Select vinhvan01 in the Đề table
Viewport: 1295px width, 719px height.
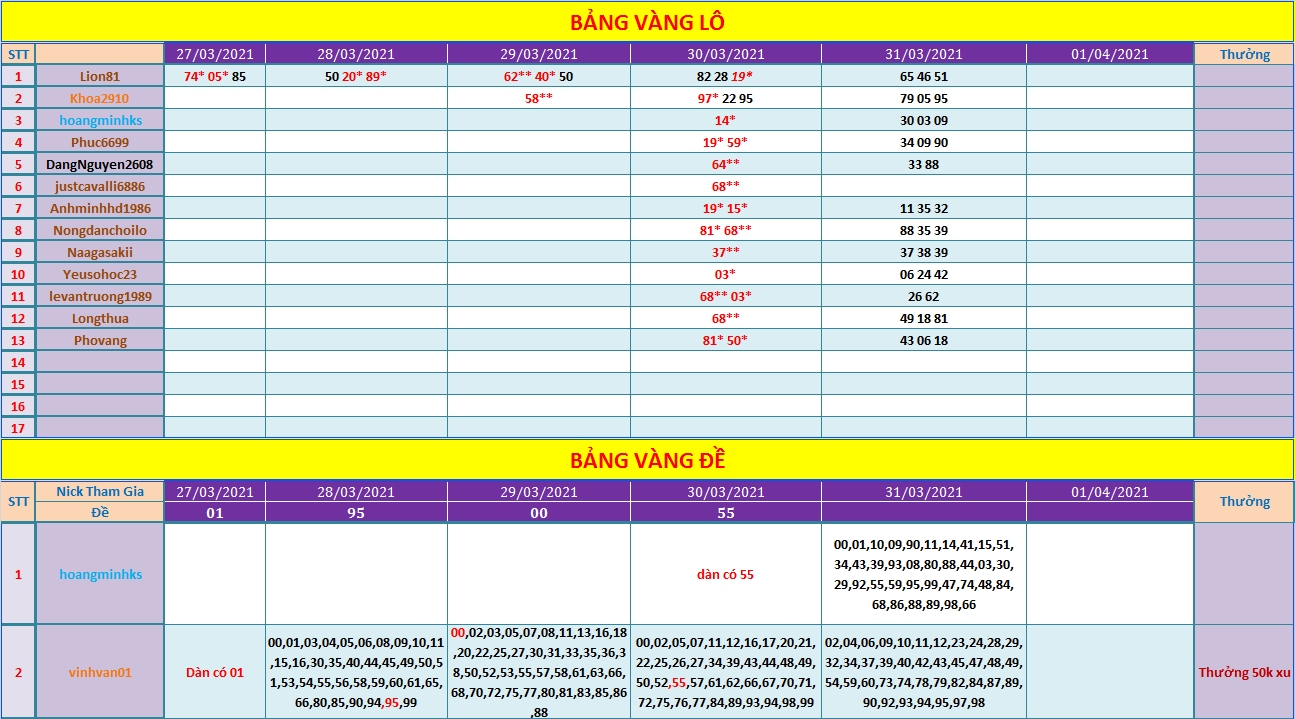pos(100,673)
